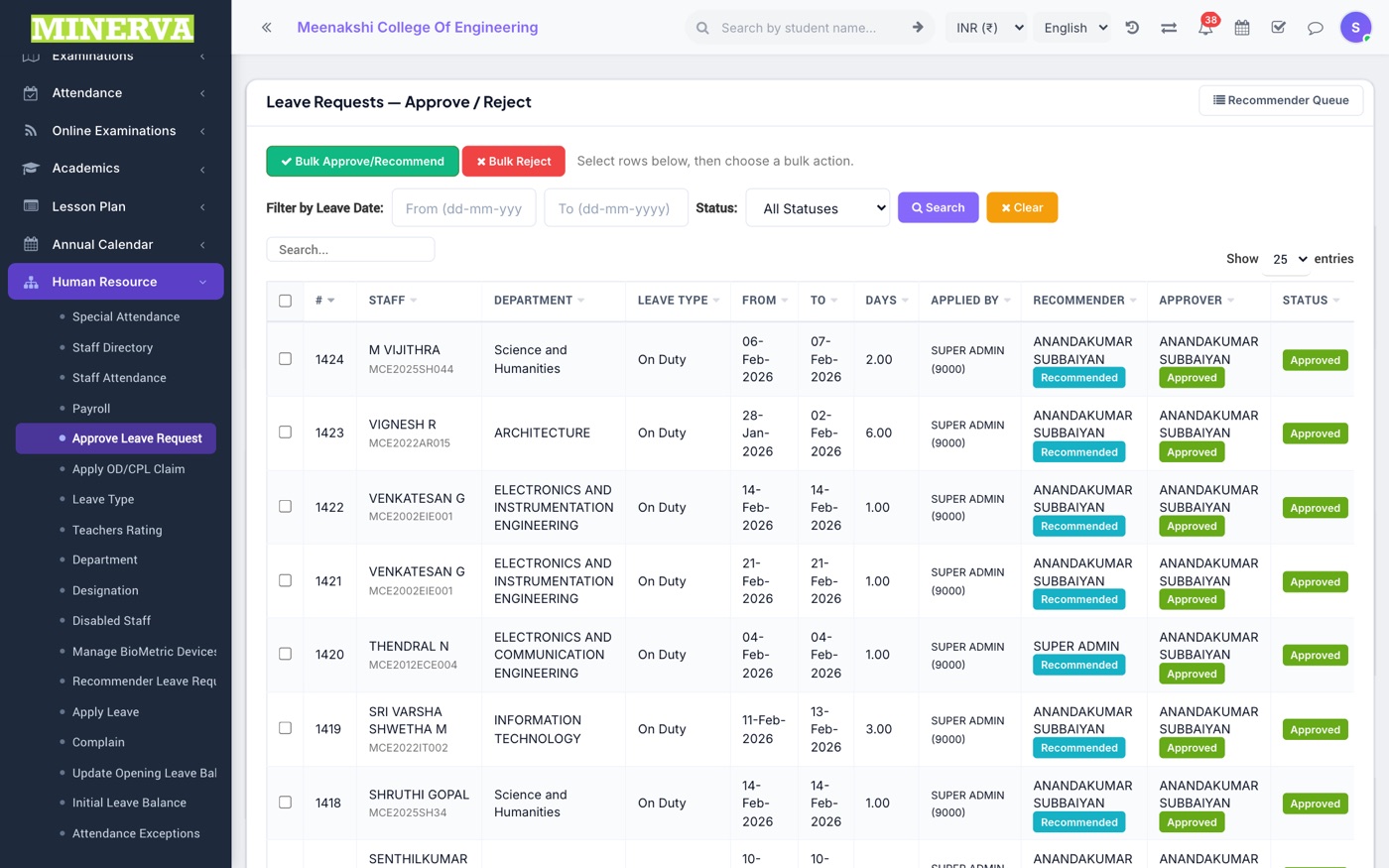The width and height of the screenshot is (1389, 868).
Task: Open Payroll submenu item
Action: 91,409
